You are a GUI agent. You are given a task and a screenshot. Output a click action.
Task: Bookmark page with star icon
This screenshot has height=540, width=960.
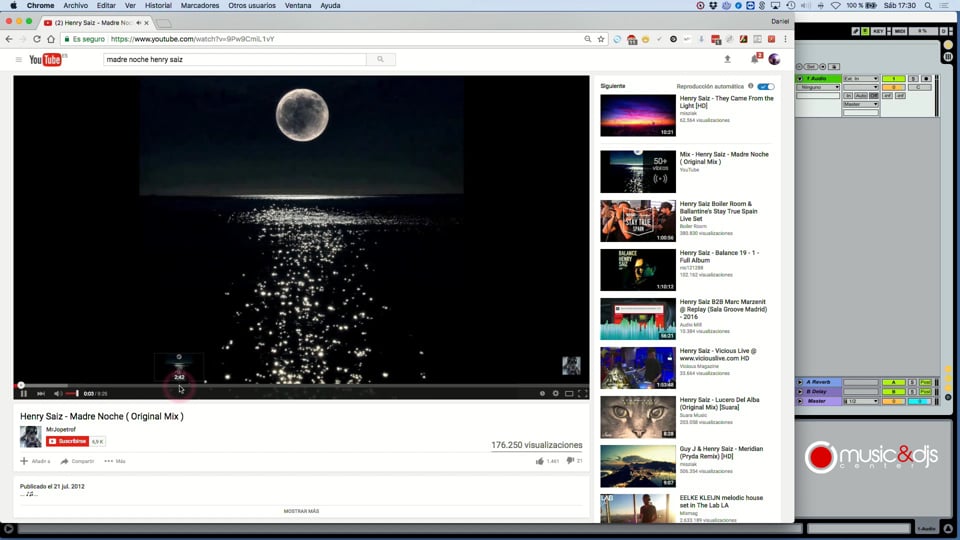(x=601, y=39)
